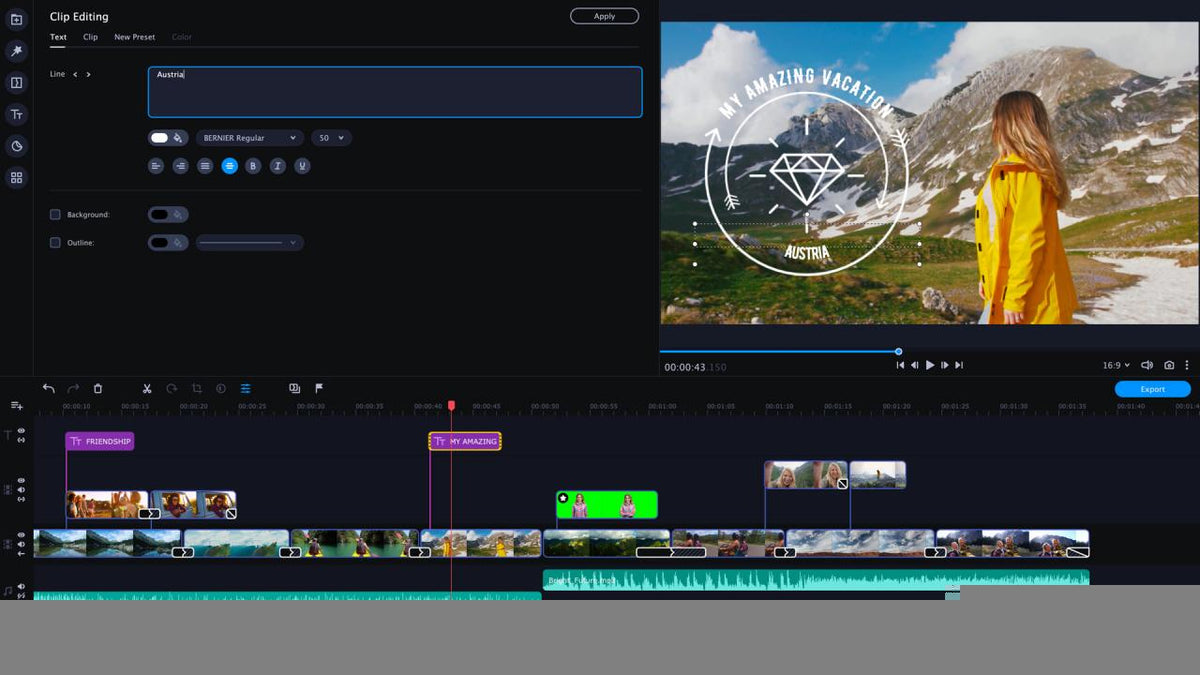Screen dimensions: 1200x675
Task: Open the overlay tool icon in toolbar
Action: (x=294, y=388)
